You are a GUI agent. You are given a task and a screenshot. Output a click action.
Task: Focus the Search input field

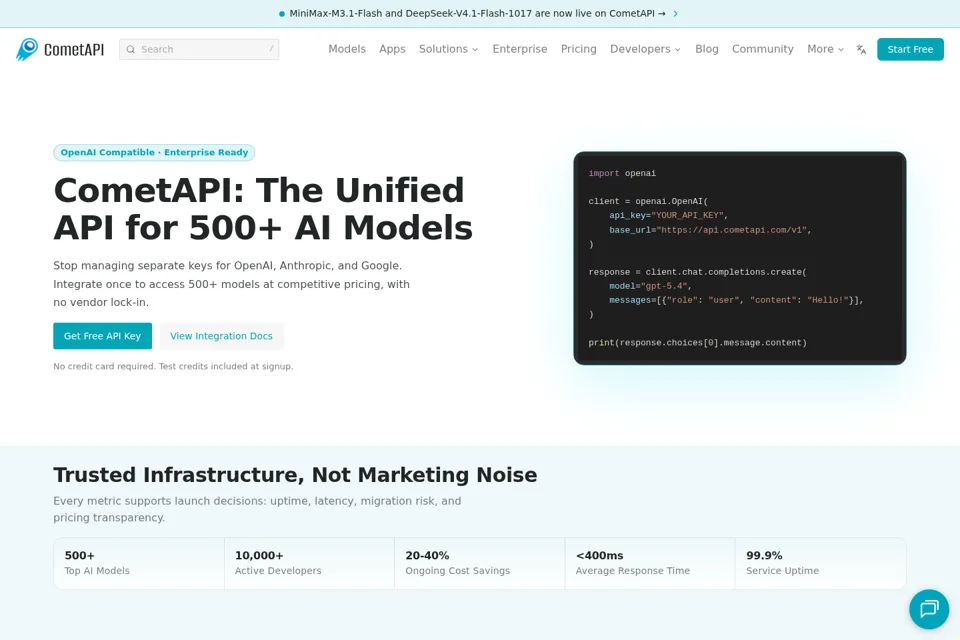pyautogui.click(x=199, y=49)
